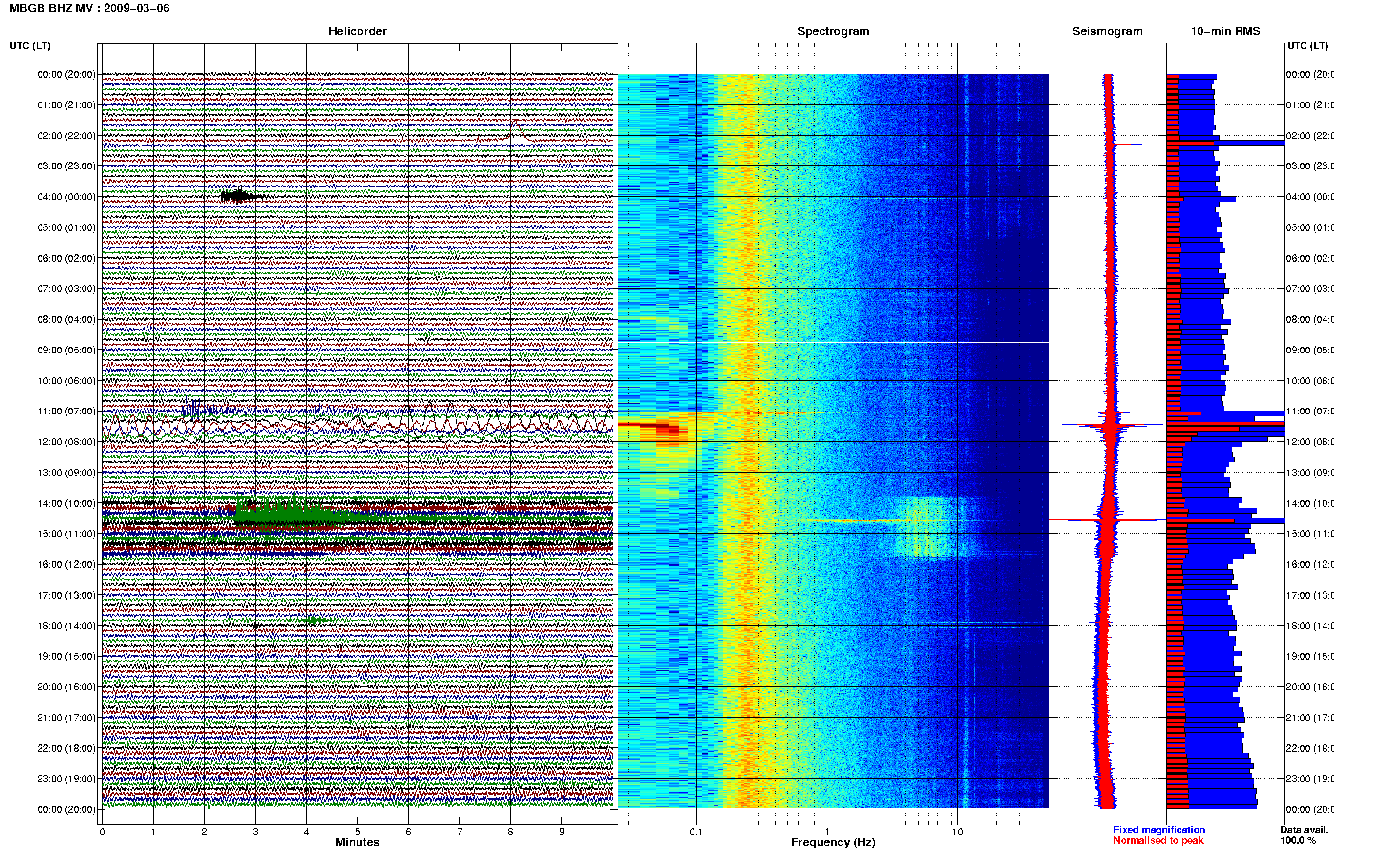Click the right 'UTC (LT)' axis label
The width and height of the screenshot is (1389, 868).
1307,46
